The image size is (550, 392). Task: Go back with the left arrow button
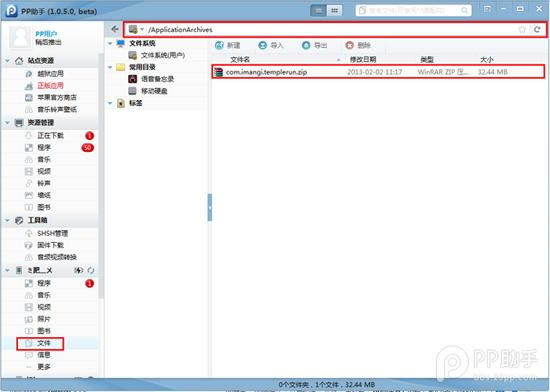pos(114,29)
